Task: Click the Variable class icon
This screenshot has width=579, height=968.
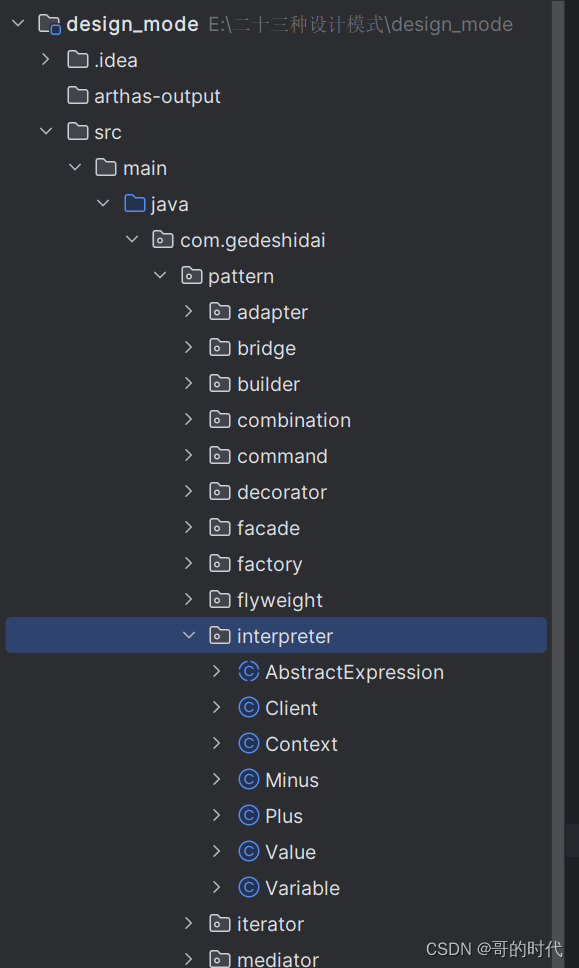Action: click(249, 887)
